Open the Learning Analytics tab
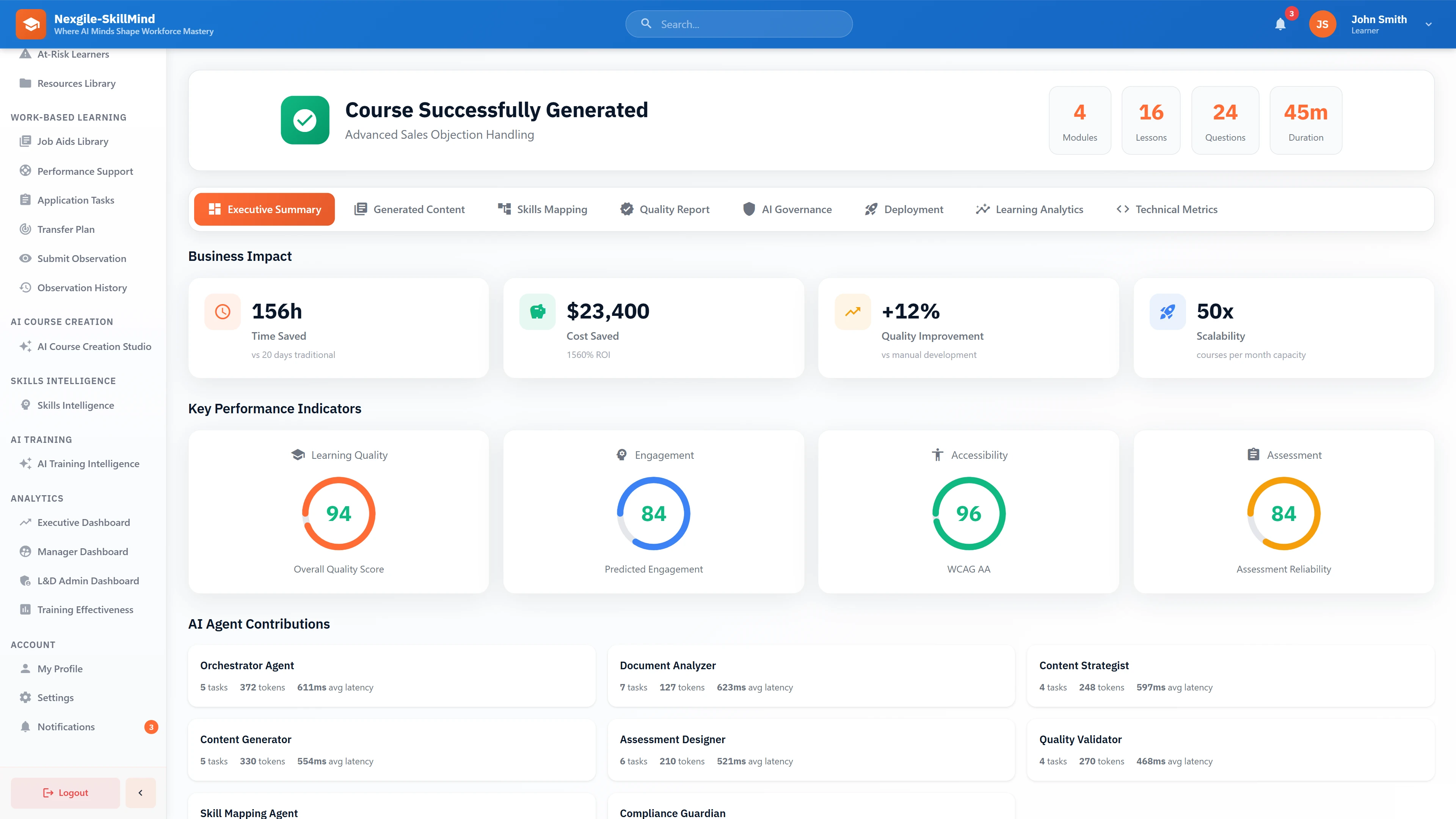This screenshot has height=819, width=1456. pyautogui.click(x=1029, y=209)
